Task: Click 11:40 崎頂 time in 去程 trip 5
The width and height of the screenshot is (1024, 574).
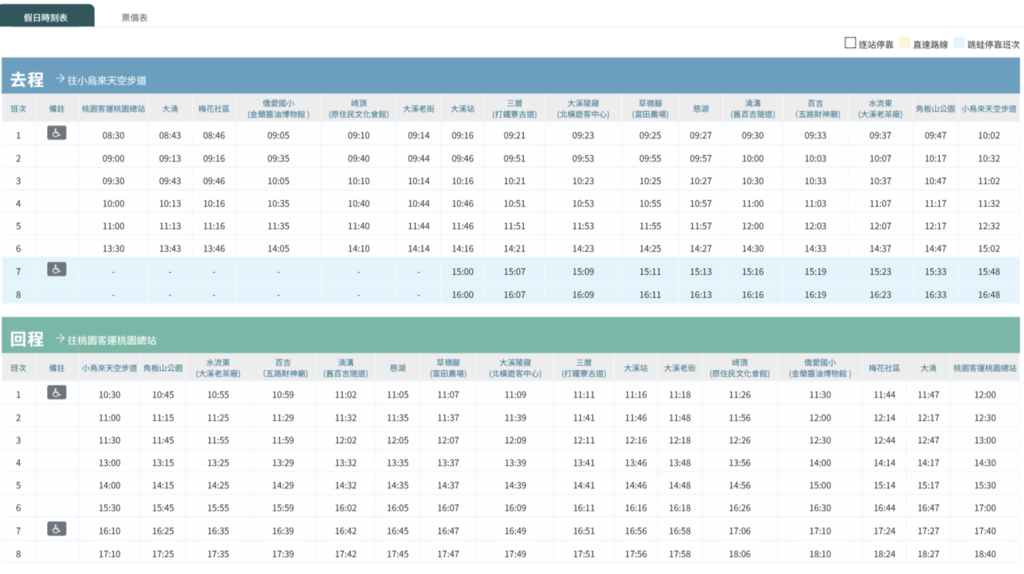Action: pos(359,226)
